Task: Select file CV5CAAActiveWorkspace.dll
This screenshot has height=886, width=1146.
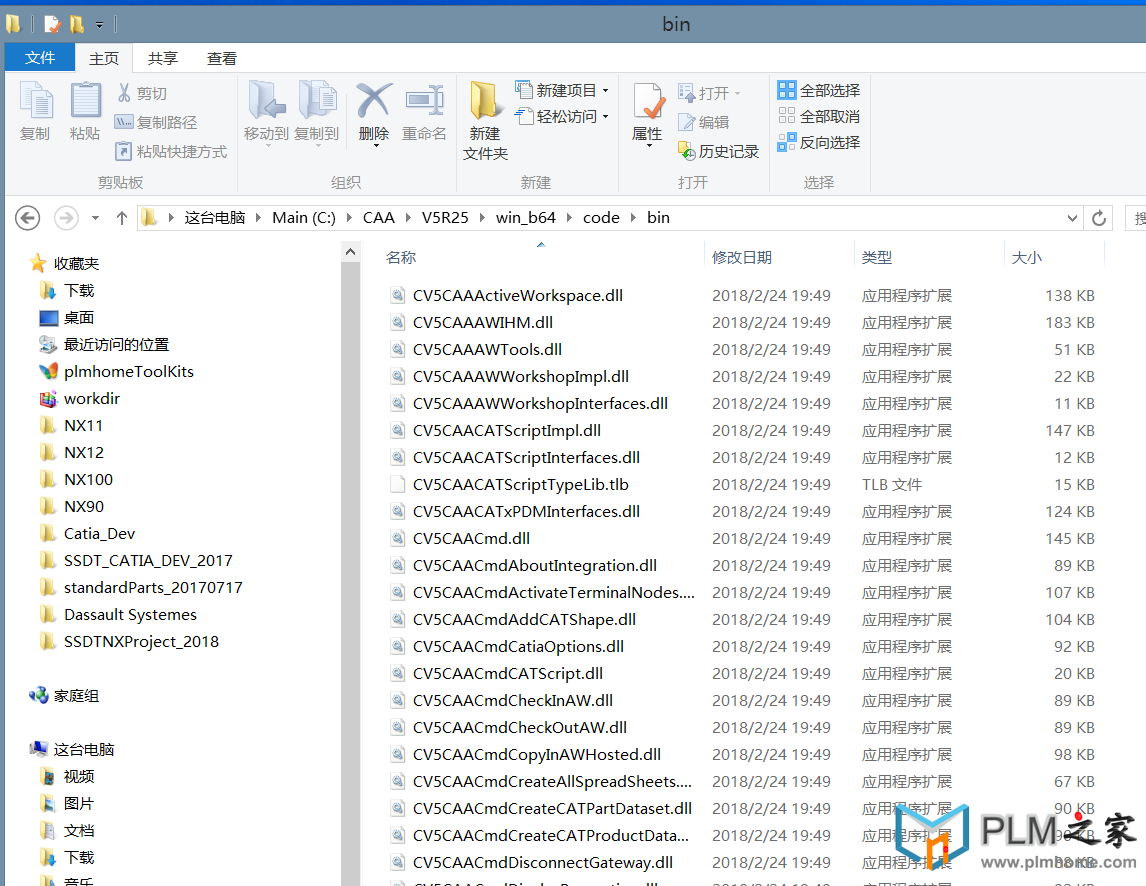Action: click(x=517, y=295)
